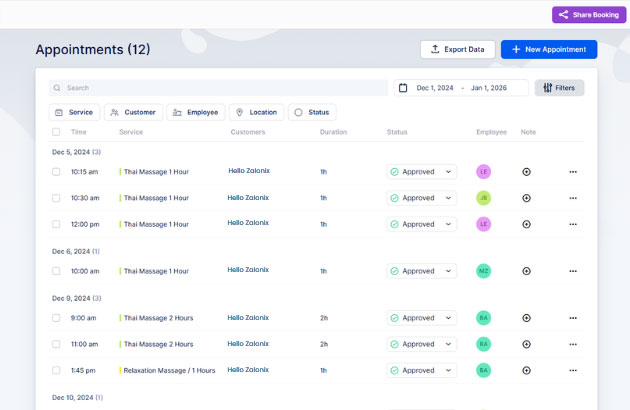Click the Dec 5, 2024 group header

(76, 152)
